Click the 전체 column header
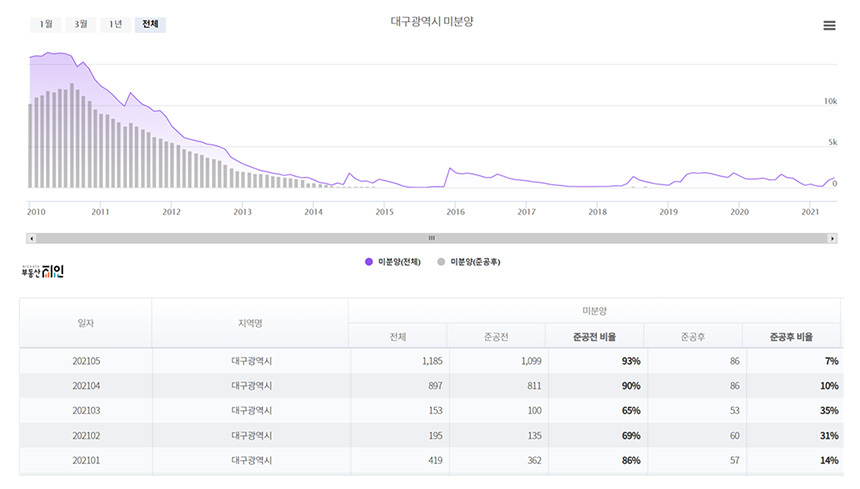Viewport: 860px width, 489px height. point(397,337)
